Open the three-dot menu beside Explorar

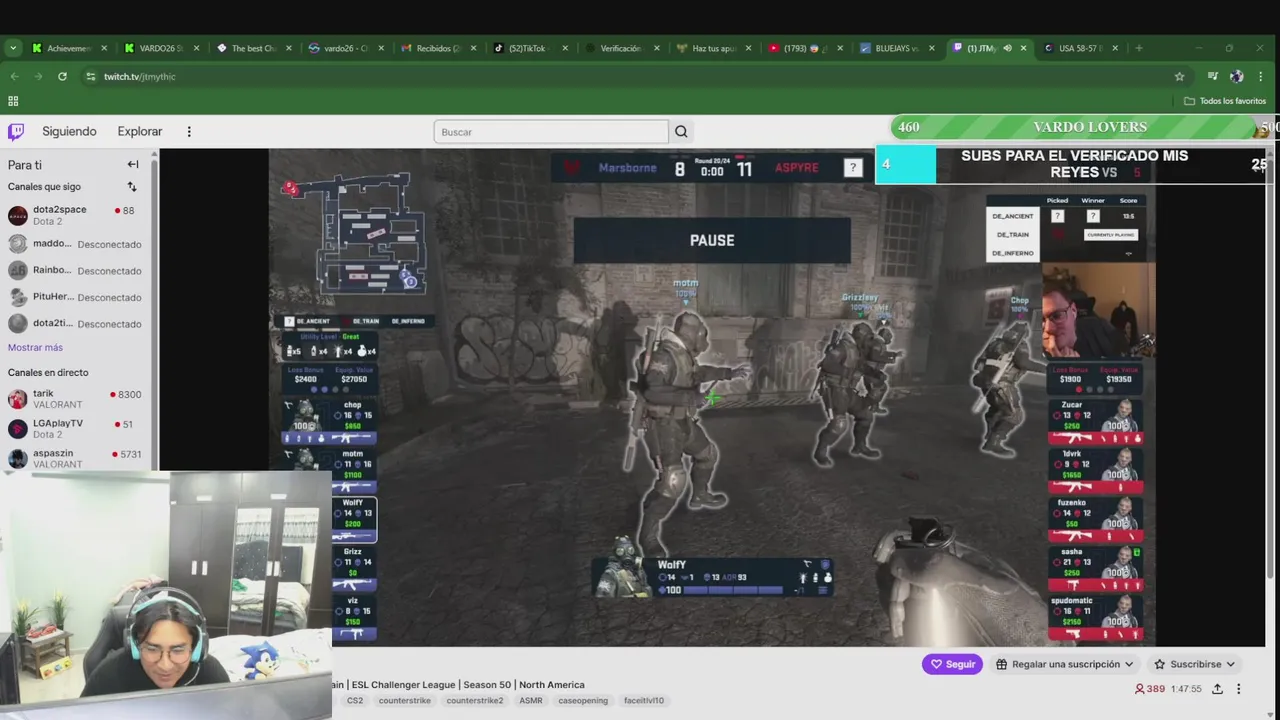pos(189,131)
